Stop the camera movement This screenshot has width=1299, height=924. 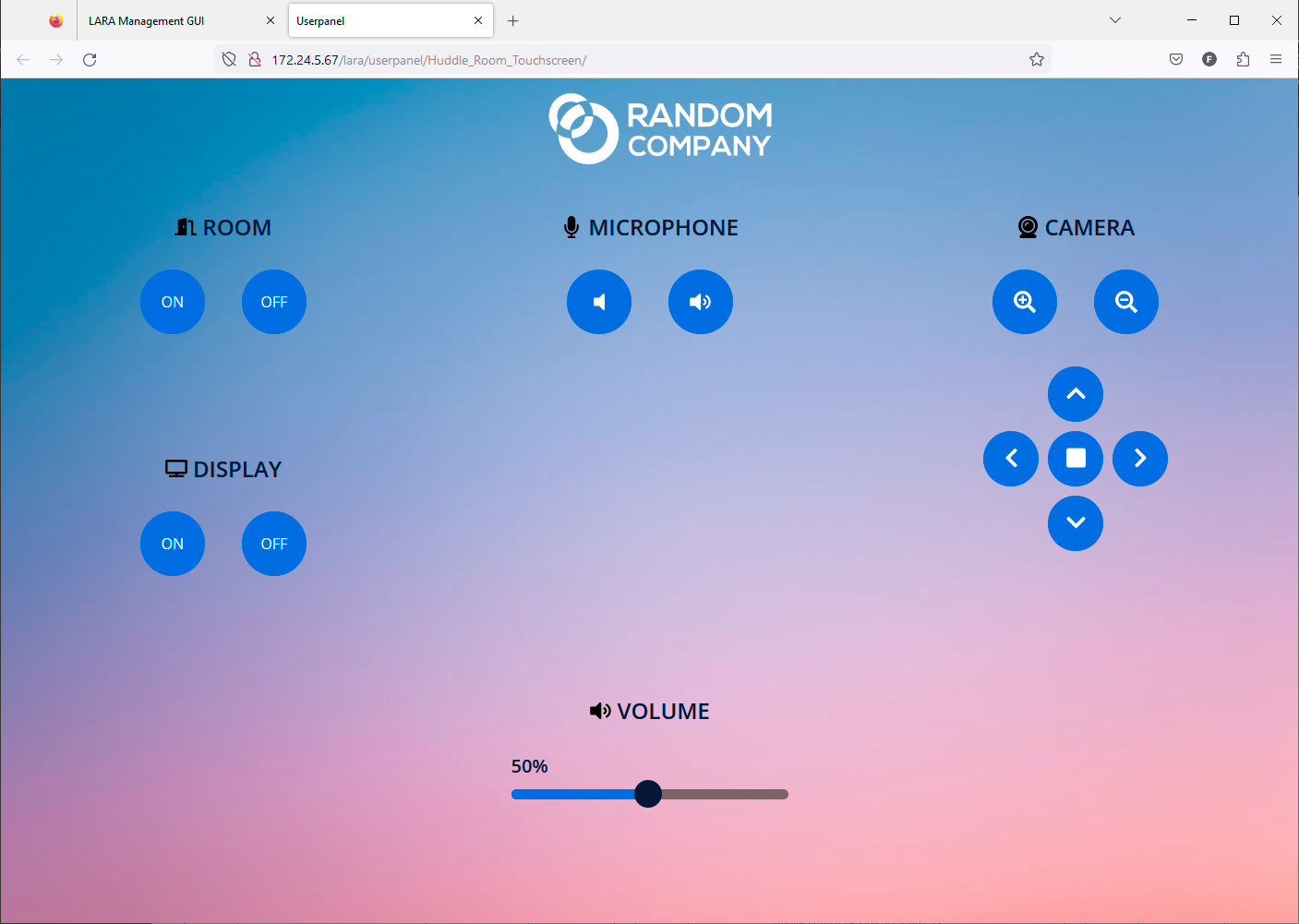pyautogui.click(x=1076, y=459)
